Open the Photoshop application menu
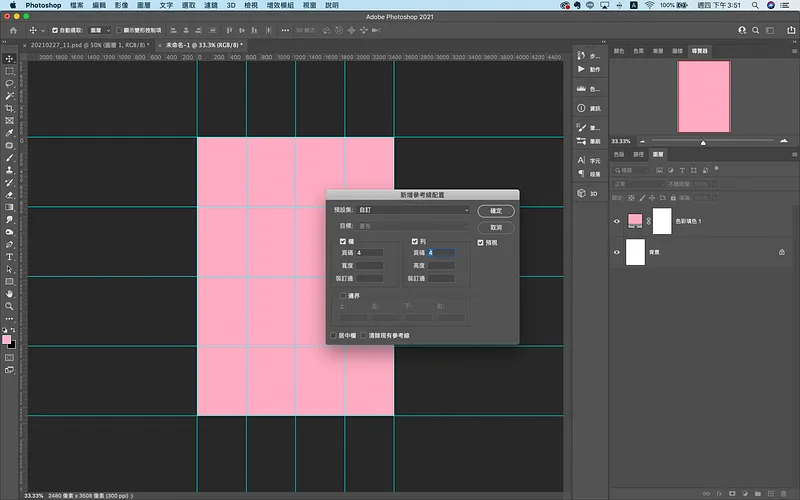This screenshot has height=500, width=800. click(x=43, y=5)
